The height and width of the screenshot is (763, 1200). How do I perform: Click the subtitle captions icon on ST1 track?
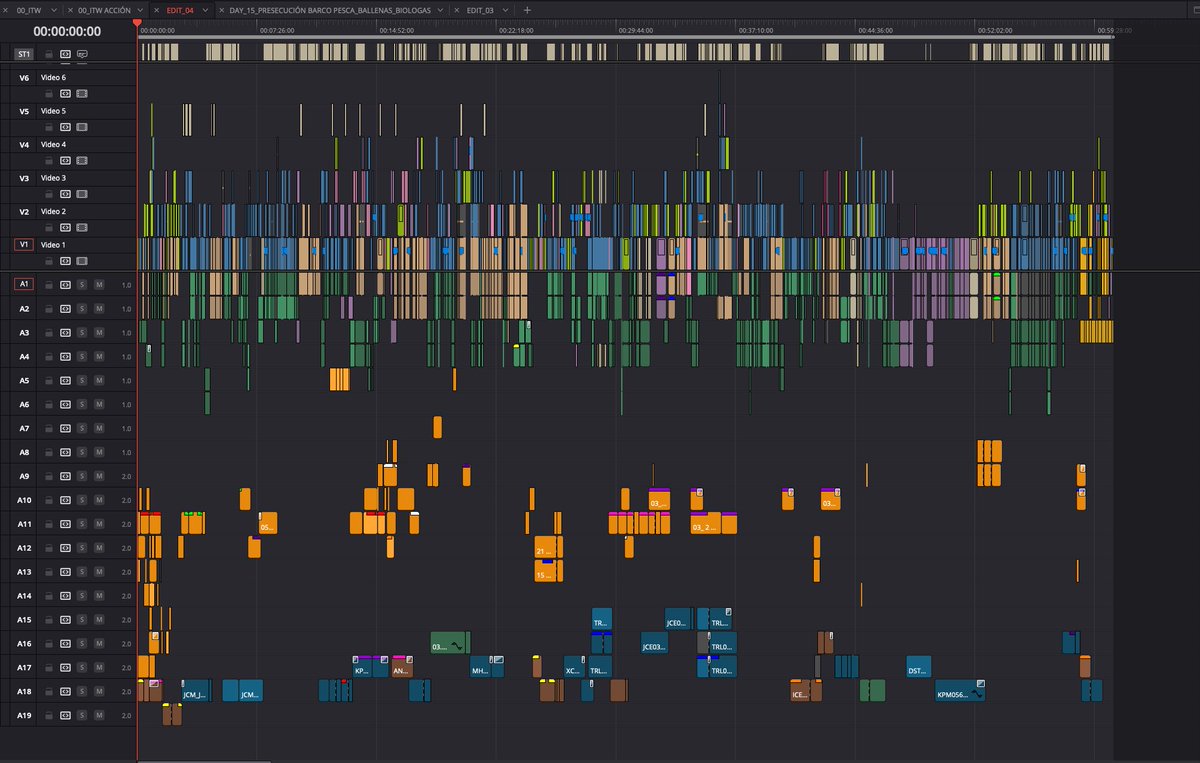click(x=83, y=53)
